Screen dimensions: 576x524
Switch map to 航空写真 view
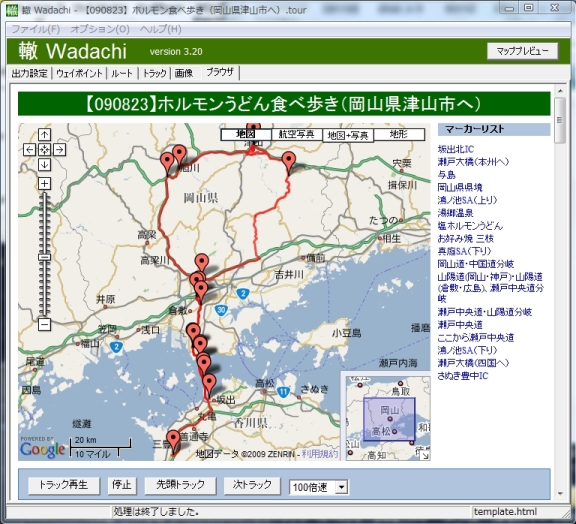point(297,134)
